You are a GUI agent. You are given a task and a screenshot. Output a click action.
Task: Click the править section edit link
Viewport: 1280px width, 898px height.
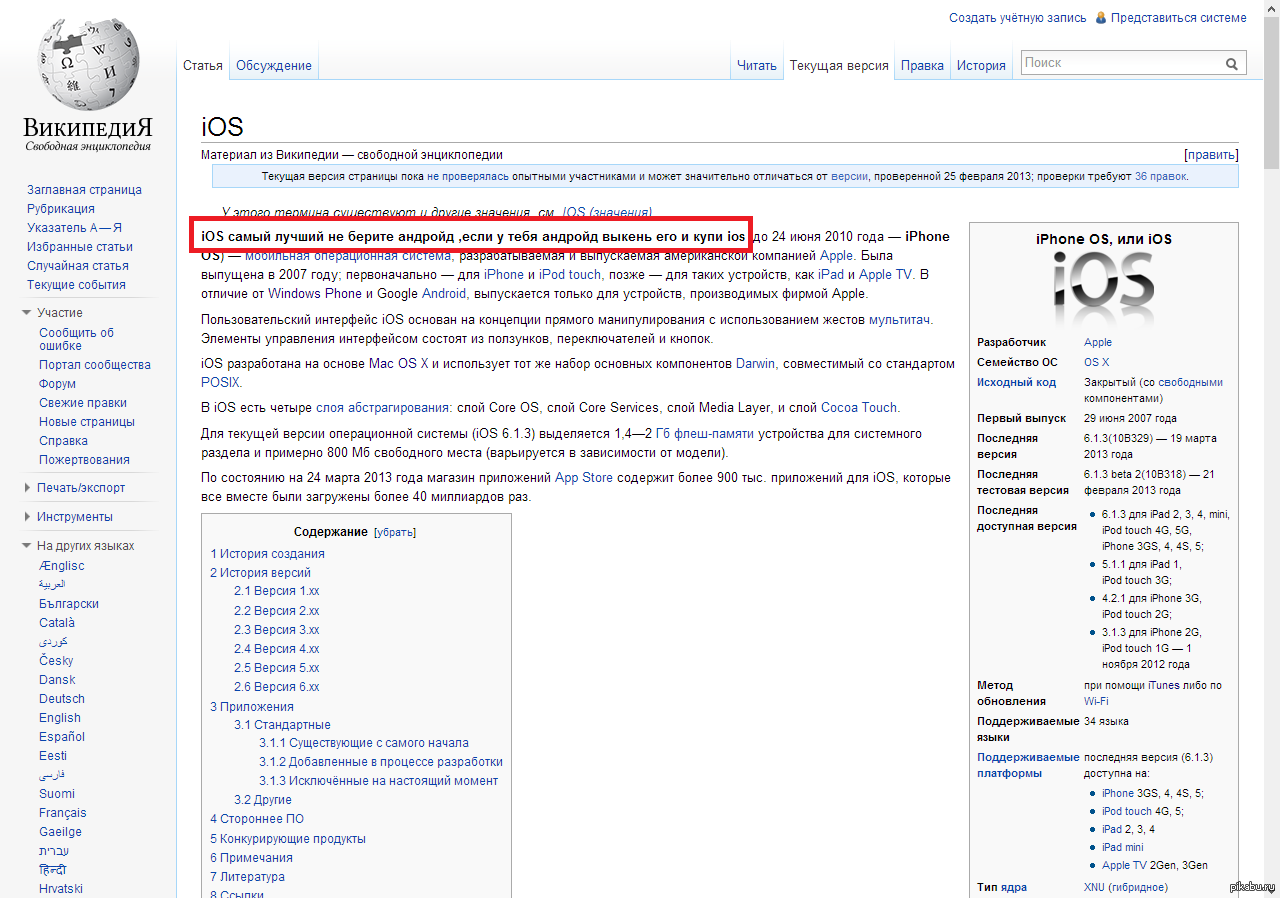click(x=1211, y=155)
